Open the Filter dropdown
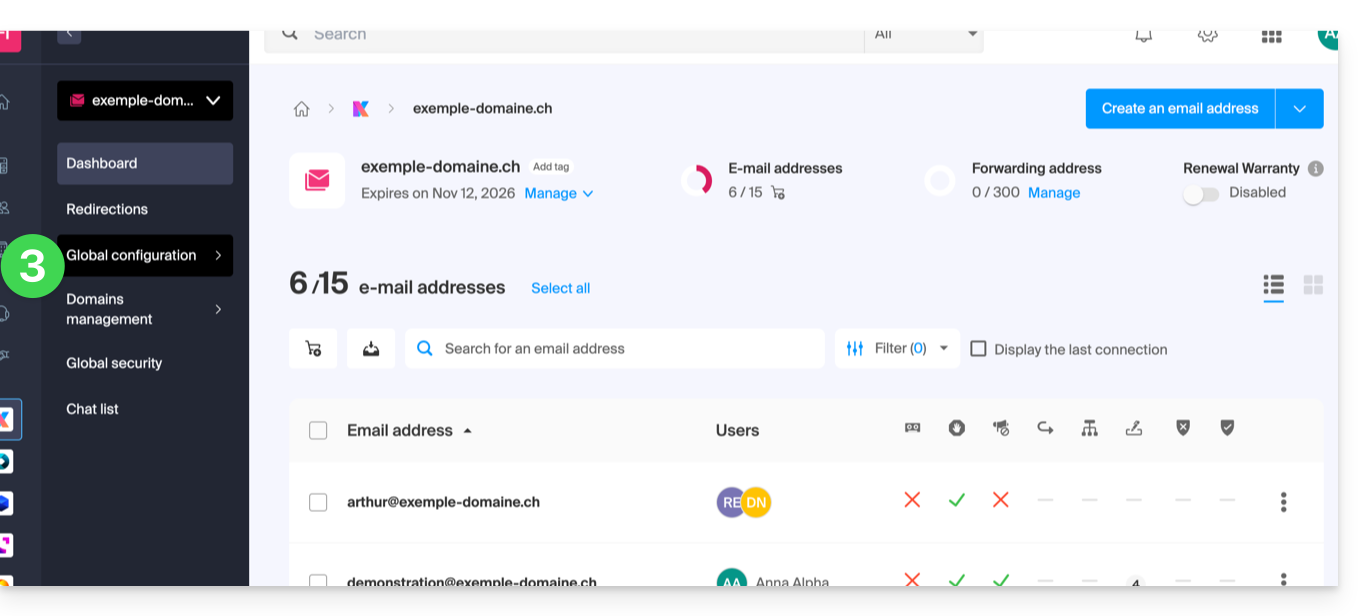This screenshot has height=616, width=1368. pyautogui.click(x=897, y=349)
